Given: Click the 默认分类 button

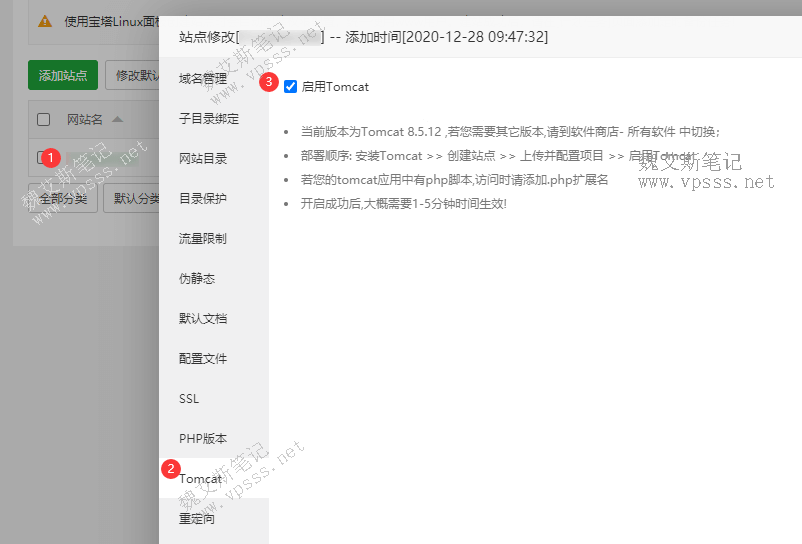Looking at the screenshot, I should (x=133, y=198).
